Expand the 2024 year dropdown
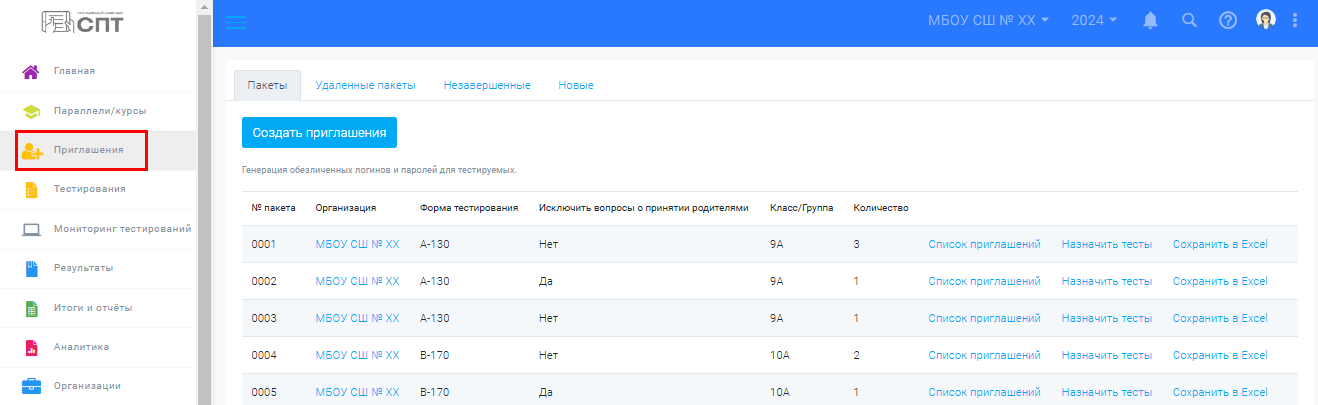This screenshot has height=405, width=1318. click(1094, 20)
